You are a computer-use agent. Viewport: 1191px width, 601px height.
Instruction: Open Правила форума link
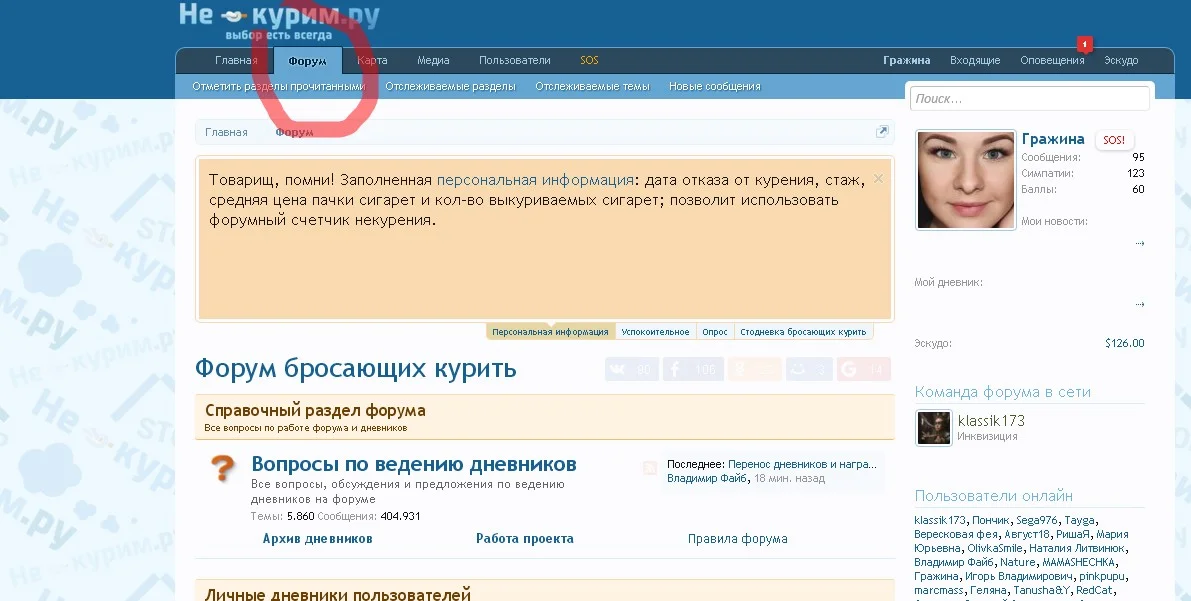click(738, 538)
